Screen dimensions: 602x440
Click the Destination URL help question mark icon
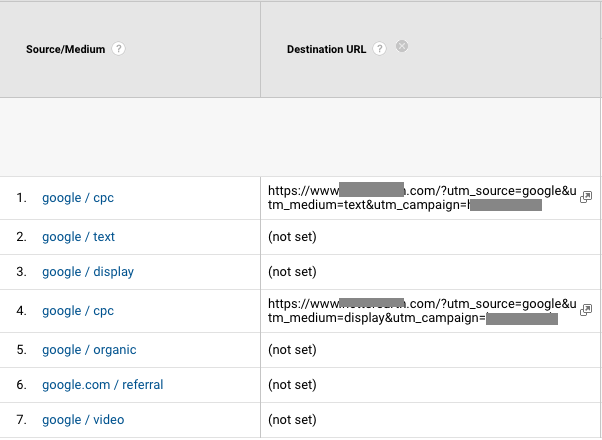[x=379, y=48]
